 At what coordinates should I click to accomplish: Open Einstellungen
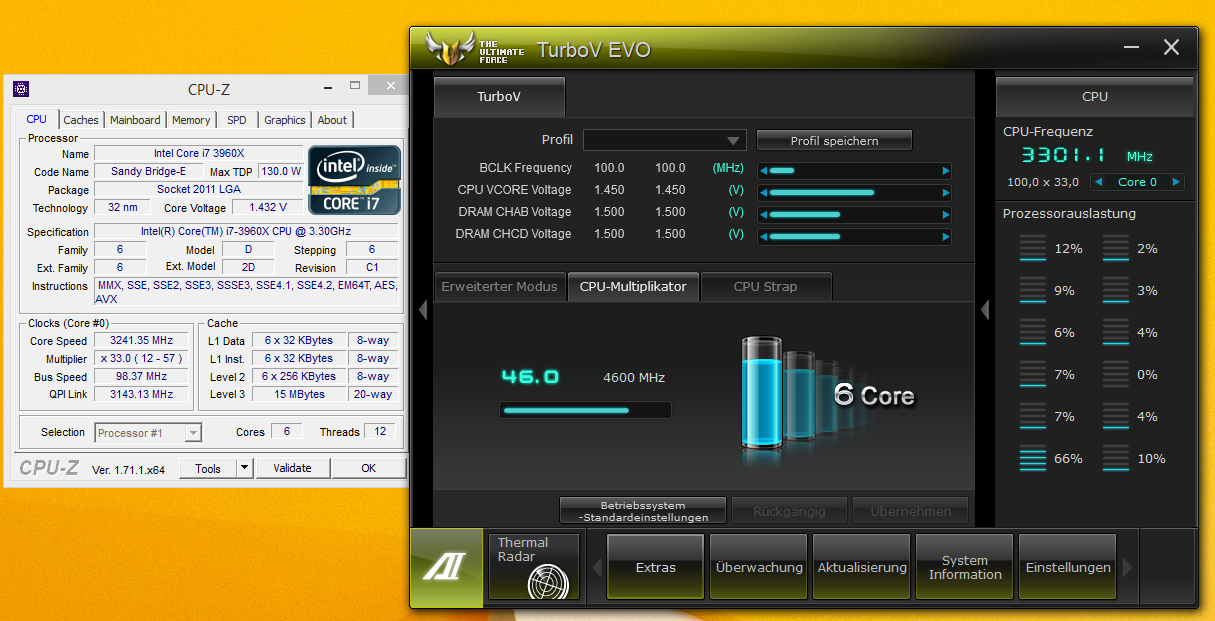coord(1068,567)
